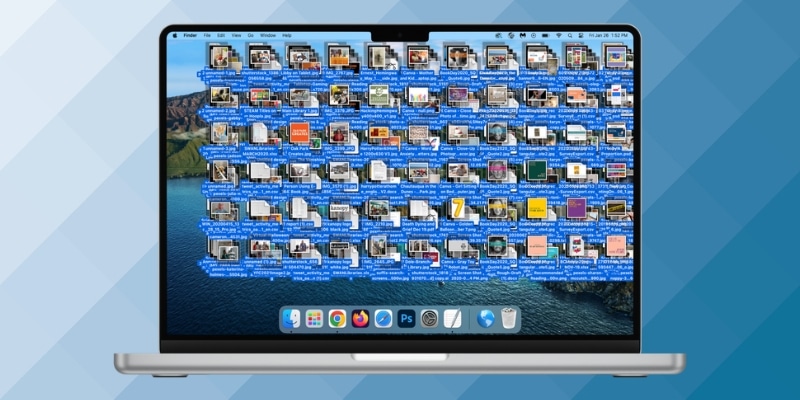Open the Apple menu
This screenshot has width=800, height=400.
pyautogui.click(x=174, y=36)
